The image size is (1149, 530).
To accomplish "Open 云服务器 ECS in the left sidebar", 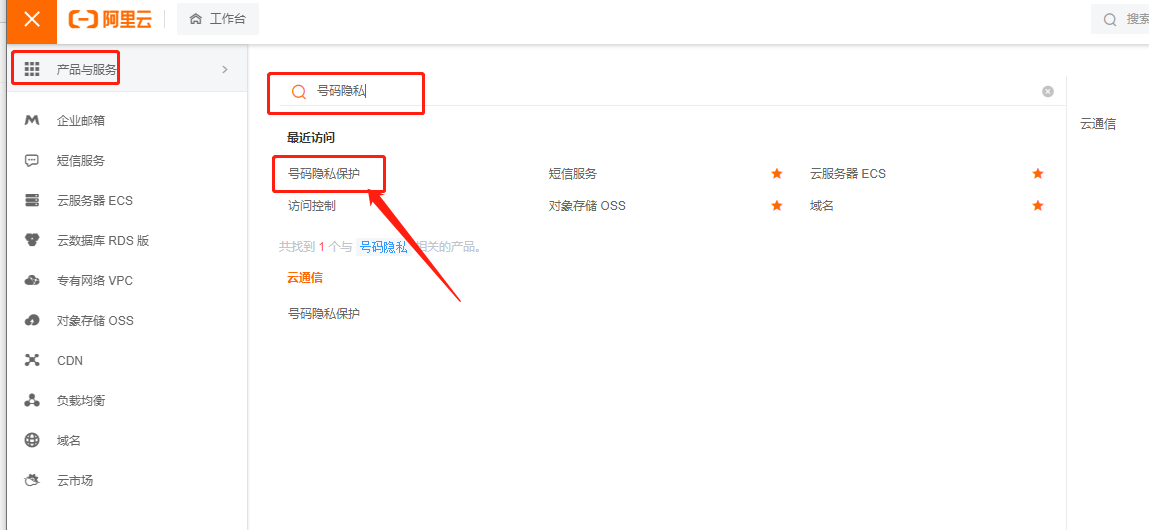I will click(95, 200).
